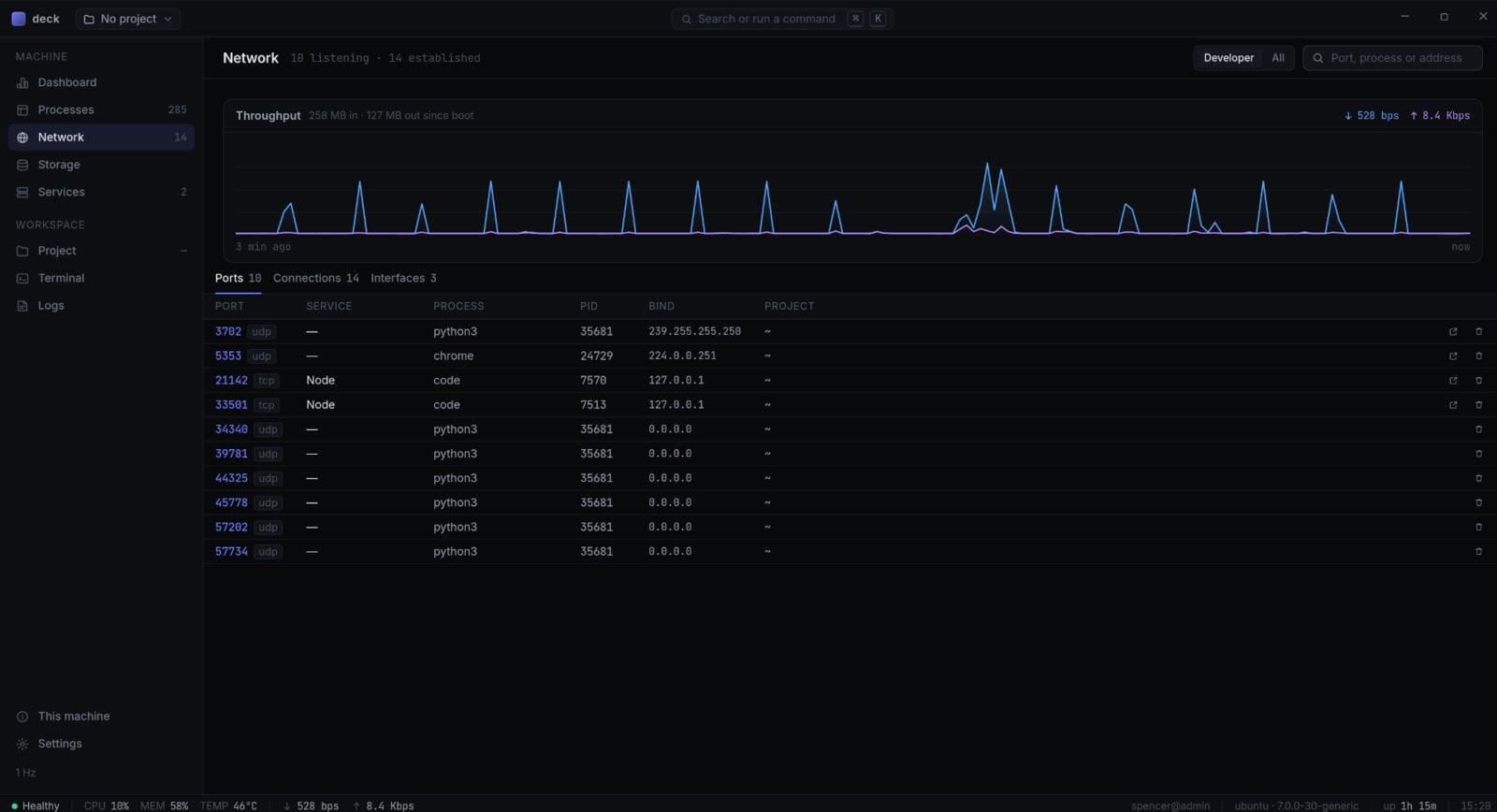Click uptime 1h 15m in status bar
This screenshot has width=1497, height=812.
pyautogui.click(x=1409, y=805)
